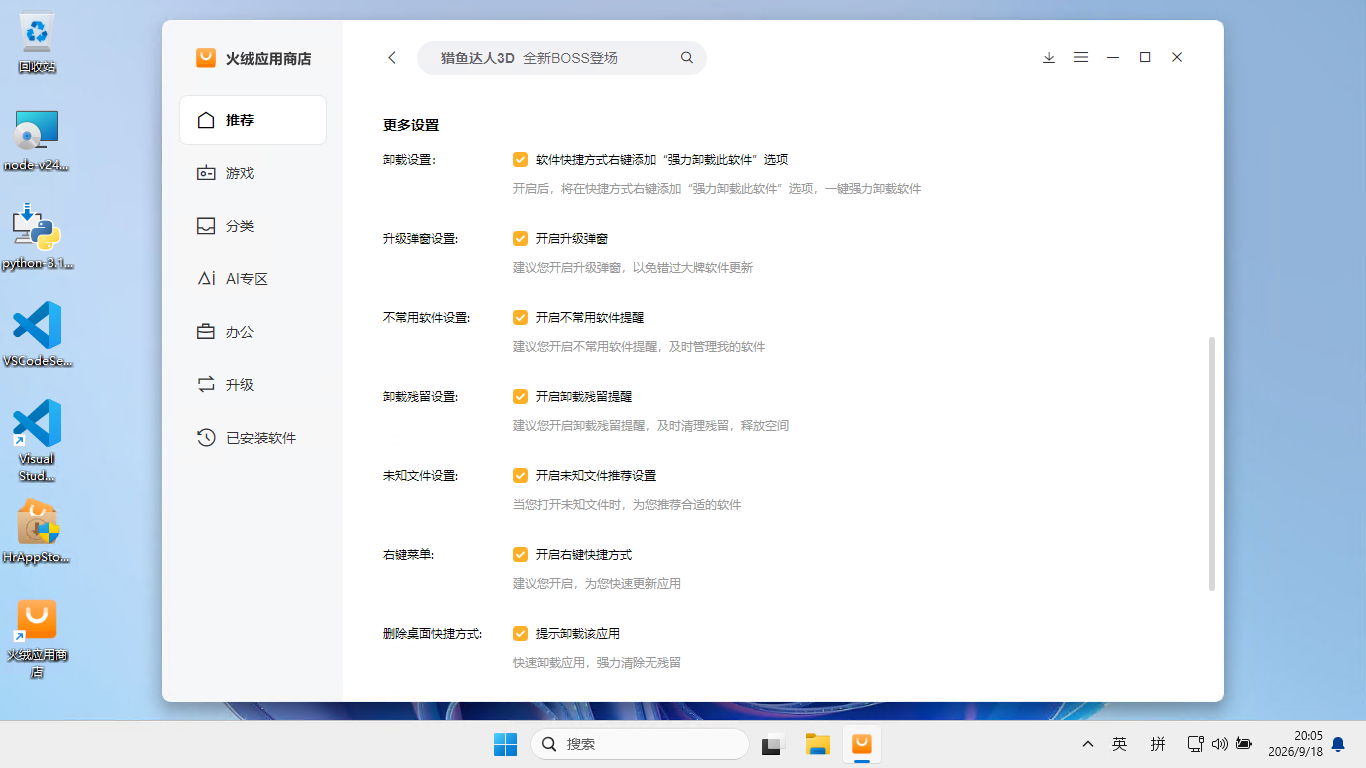The image size is (1366, 768).
Task: Open 回收站 on the desktop
Action: [37, 43]
